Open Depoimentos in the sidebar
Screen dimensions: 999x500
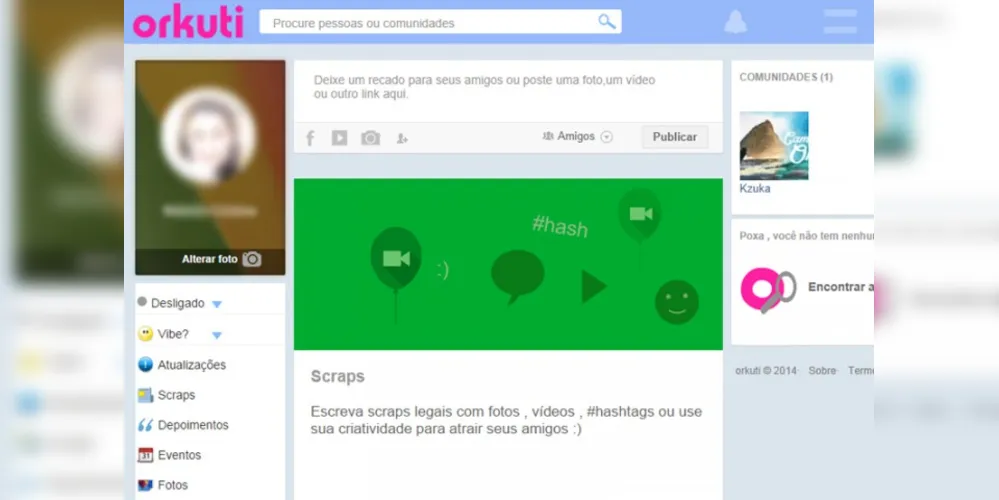[x=193, y=425]
